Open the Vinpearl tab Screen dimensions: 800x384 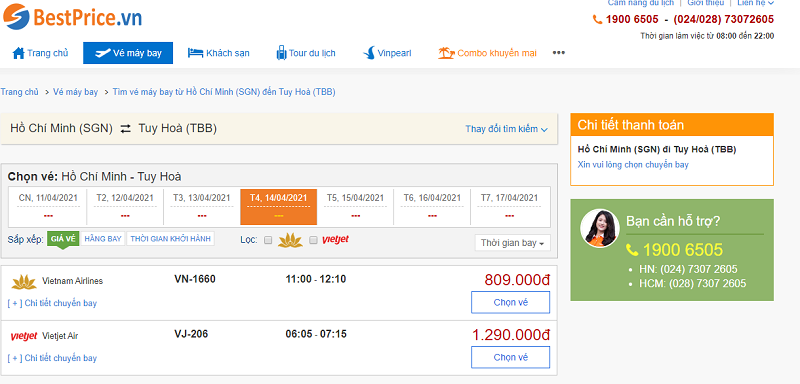click(387, 53)
